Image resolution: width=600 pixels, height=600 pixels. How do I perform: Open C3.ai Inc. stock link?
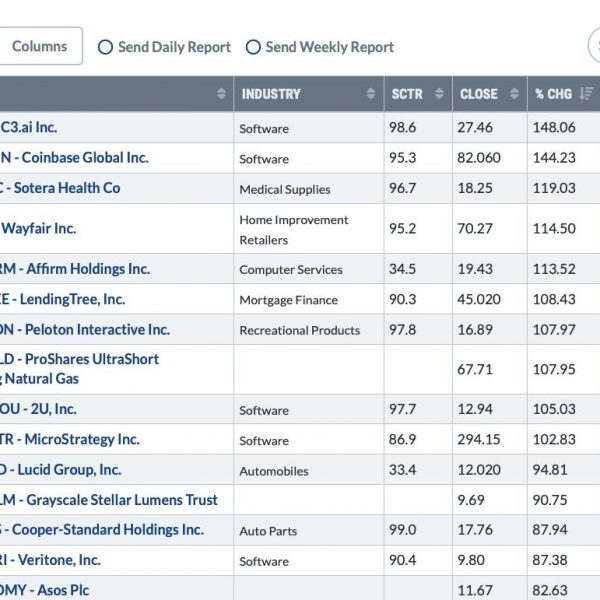tap(29, 127)
